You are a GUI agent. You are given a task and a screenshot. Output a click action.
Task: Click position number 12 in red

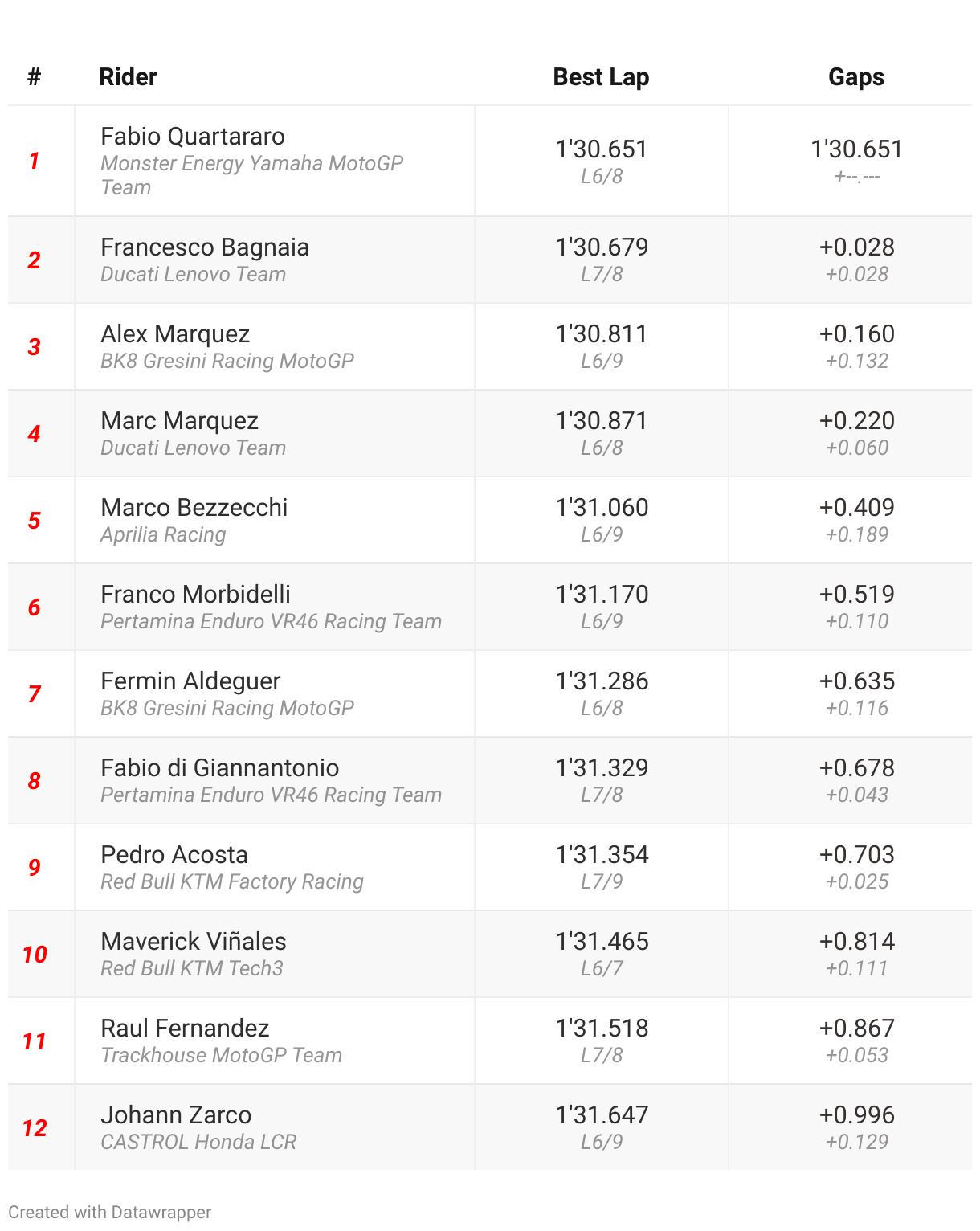(35, 1128)
